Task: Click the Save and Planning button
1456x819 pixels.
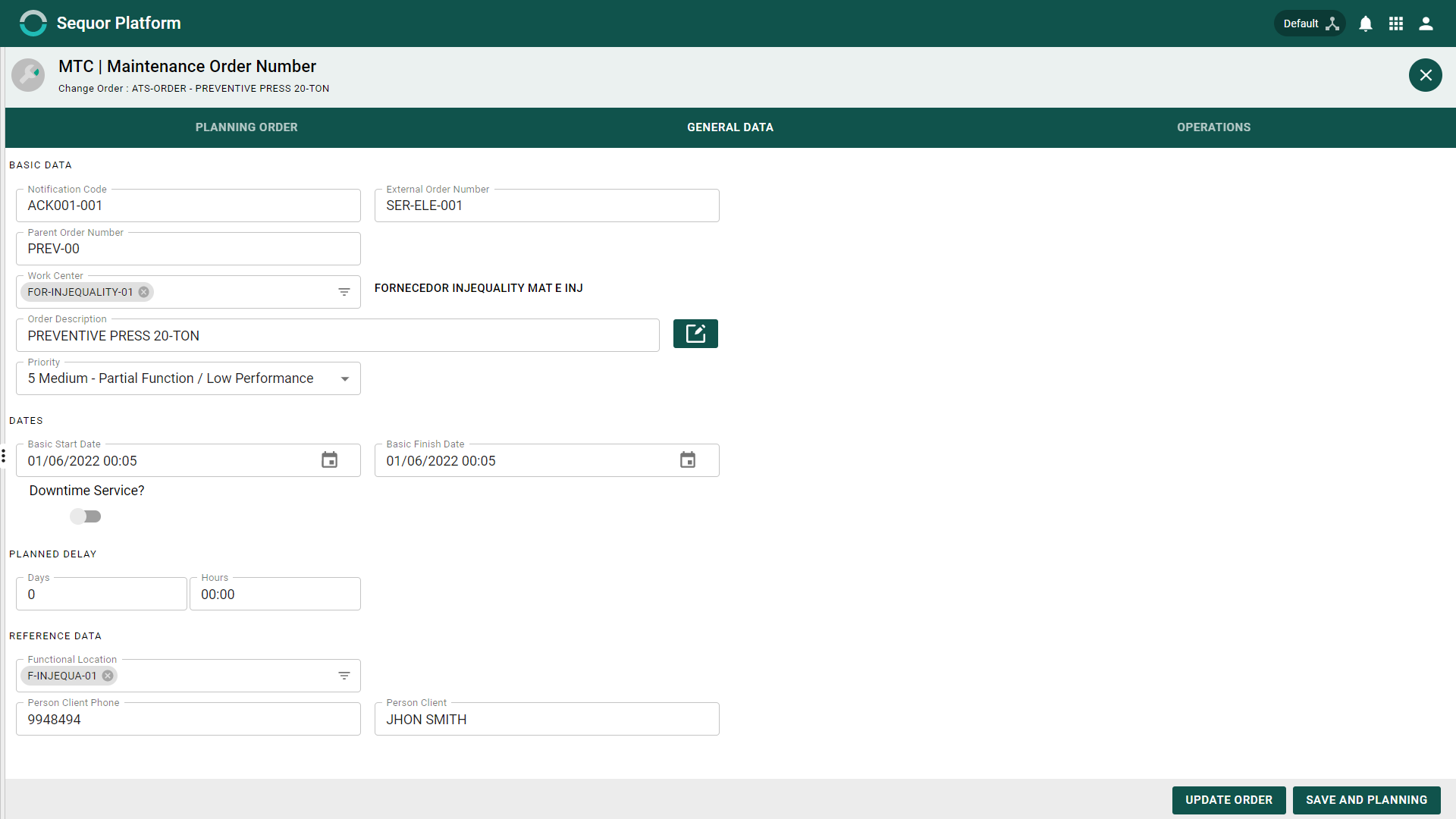Action: point(1367,800)
